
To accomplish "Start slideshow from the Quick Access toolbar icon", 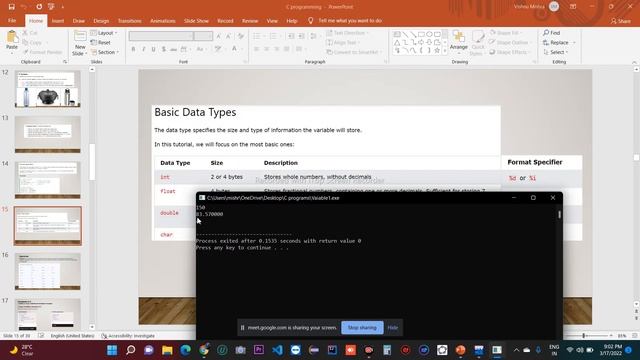I will coord(51,7).
